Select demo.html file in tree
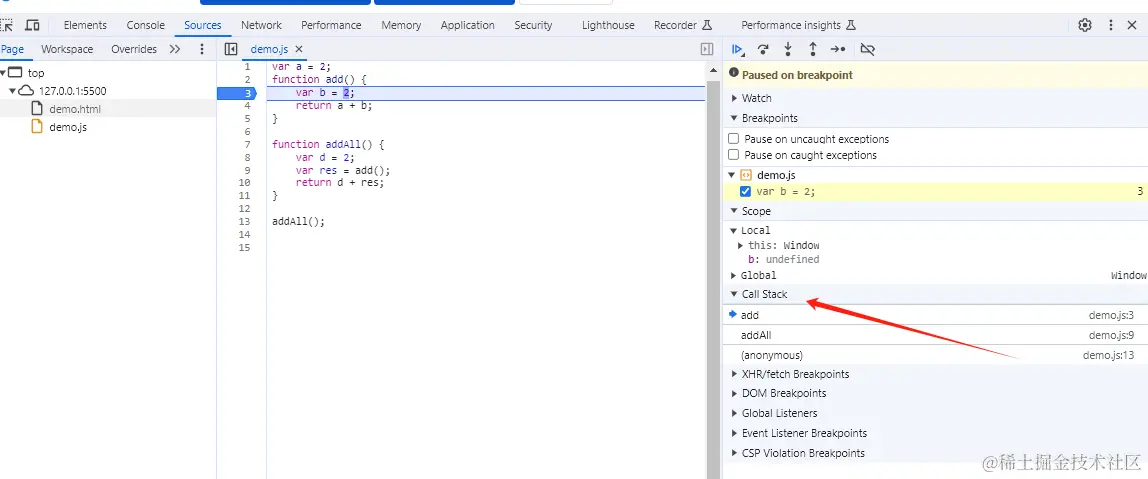This screenshot has width=1148, height=479. tap(75, 109)
